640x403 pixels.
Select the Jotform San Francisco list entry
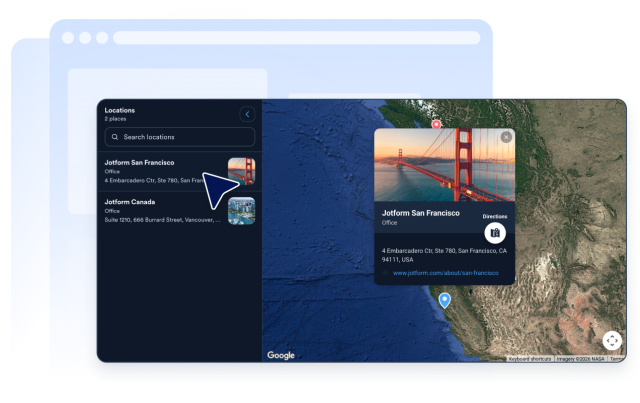180,171
